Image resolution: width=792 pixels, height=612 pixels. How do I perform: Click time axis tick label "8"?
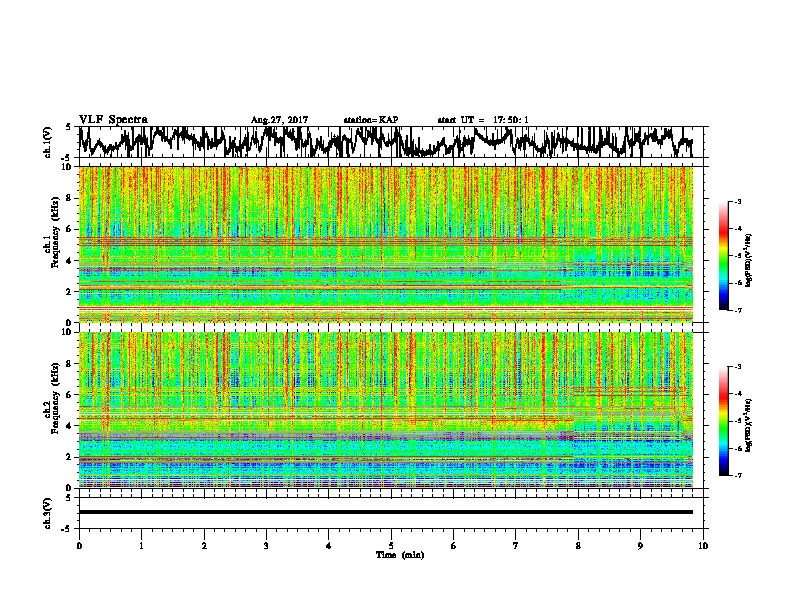point(578,545)
